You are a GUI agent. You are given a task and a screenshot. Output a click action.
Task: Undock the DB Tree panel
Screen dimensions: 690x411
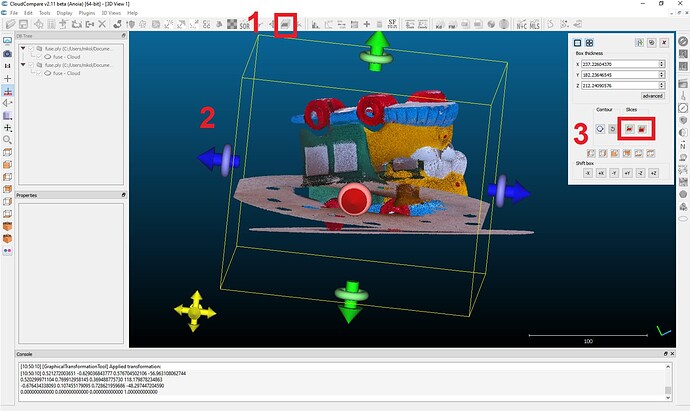124,36
